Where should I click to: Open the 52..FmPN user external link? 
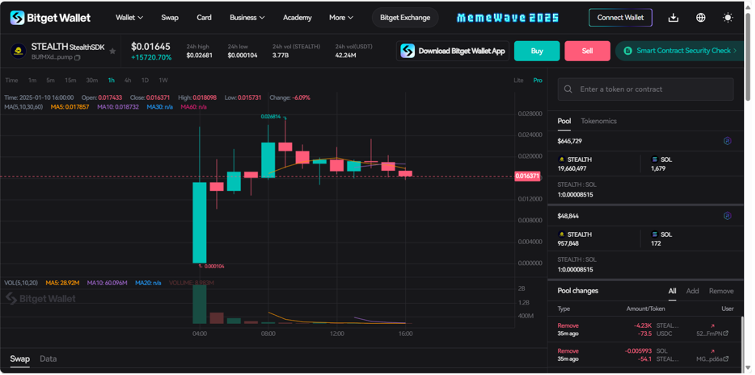click(x=726, y=334)
